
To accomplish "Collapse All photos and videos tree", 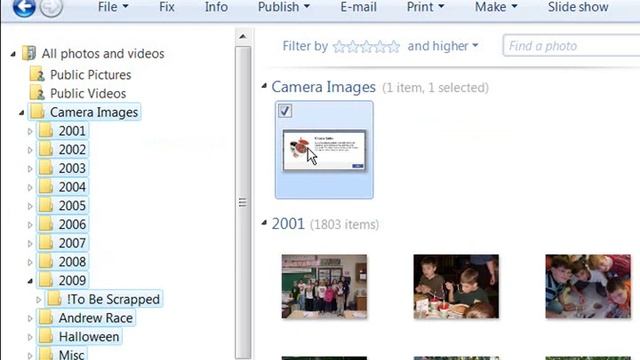I will pyautogui.click(x=13, y=54).
